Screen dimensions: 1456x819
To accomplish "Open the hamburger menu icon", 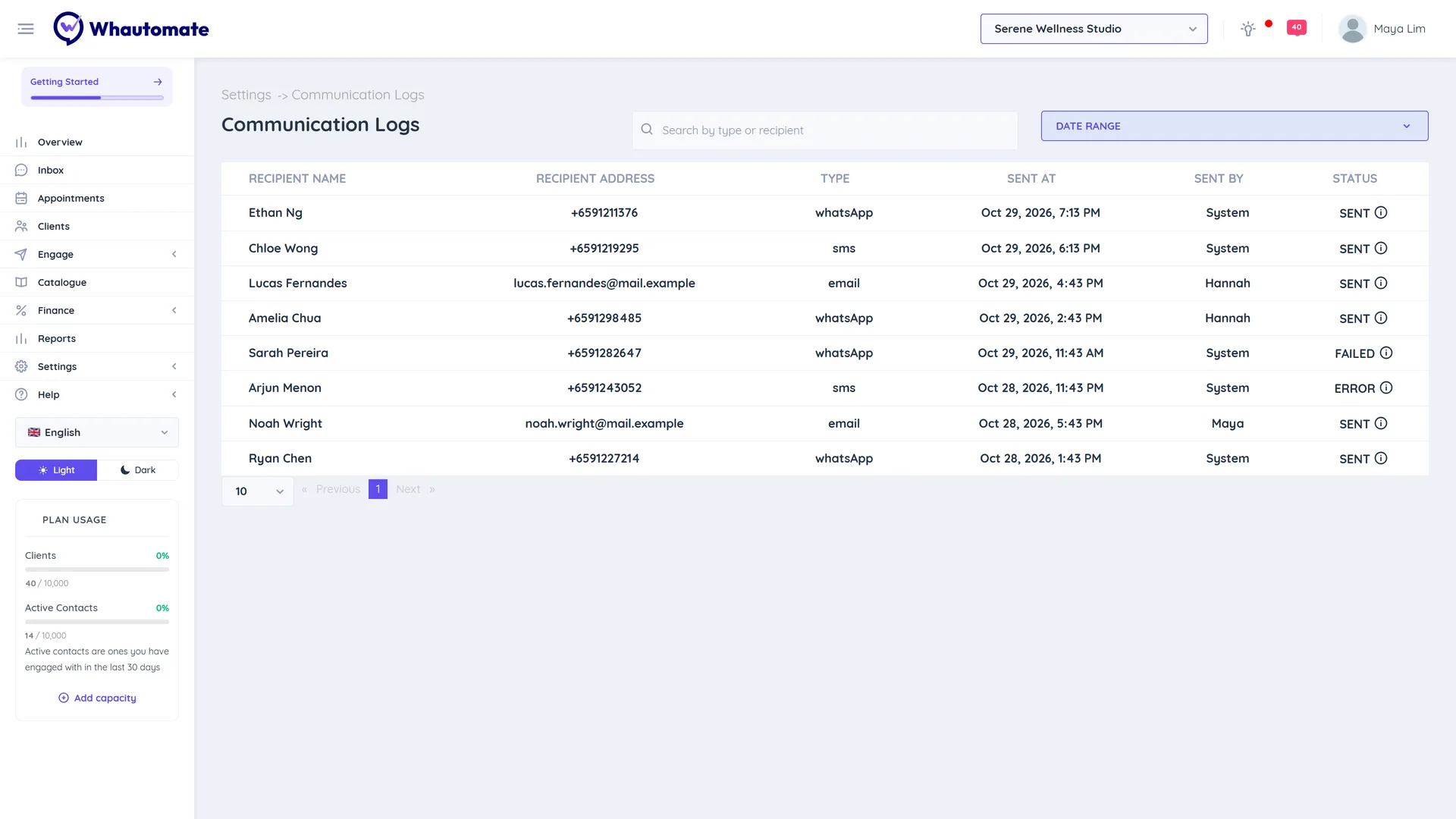I will coord(26,29).
